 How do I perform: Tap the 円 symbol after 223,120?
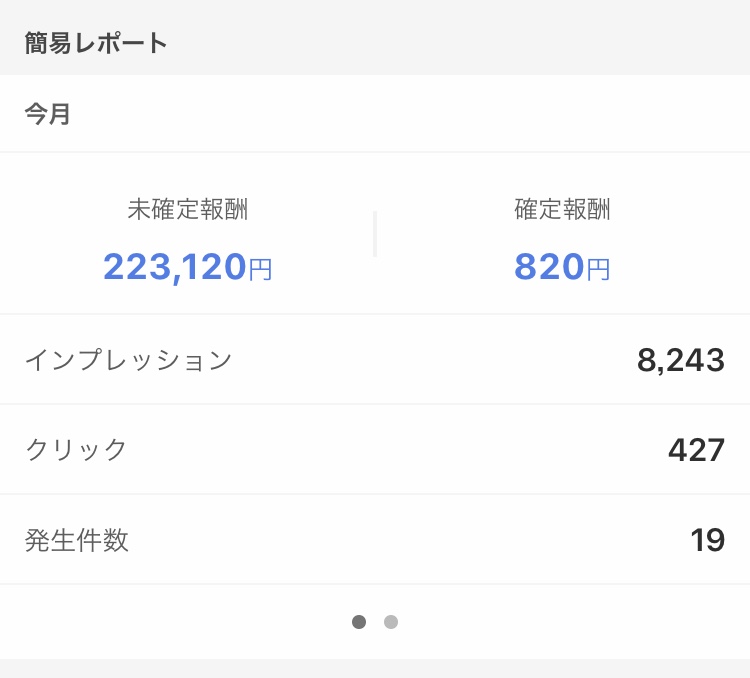[x=260, y=269]
